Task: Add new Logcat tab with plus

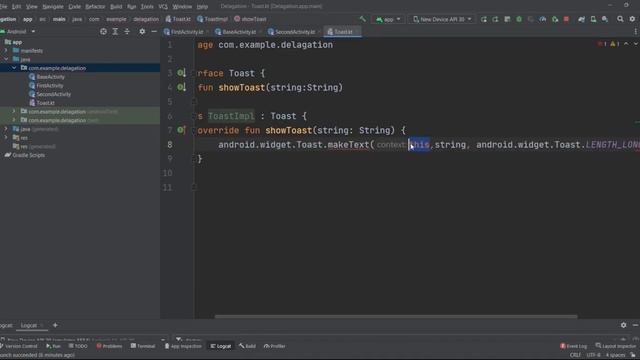Action: pyautogui.click(x=55, y=325)
